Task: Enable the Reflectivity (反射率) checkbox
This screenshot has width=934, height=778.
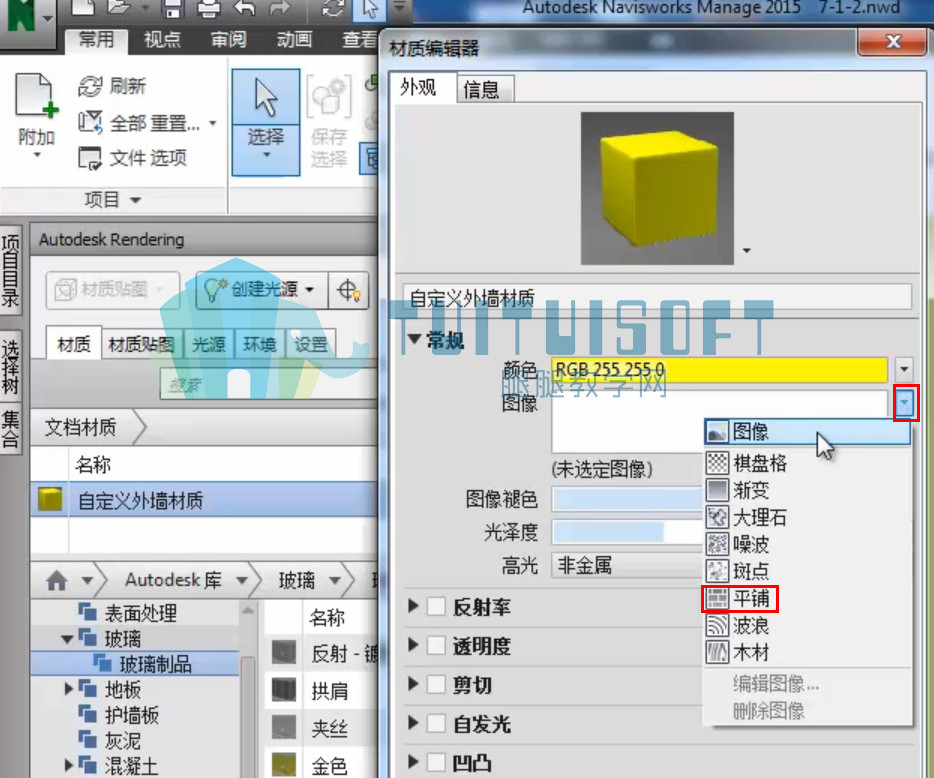Action: [x=436, y=607]
